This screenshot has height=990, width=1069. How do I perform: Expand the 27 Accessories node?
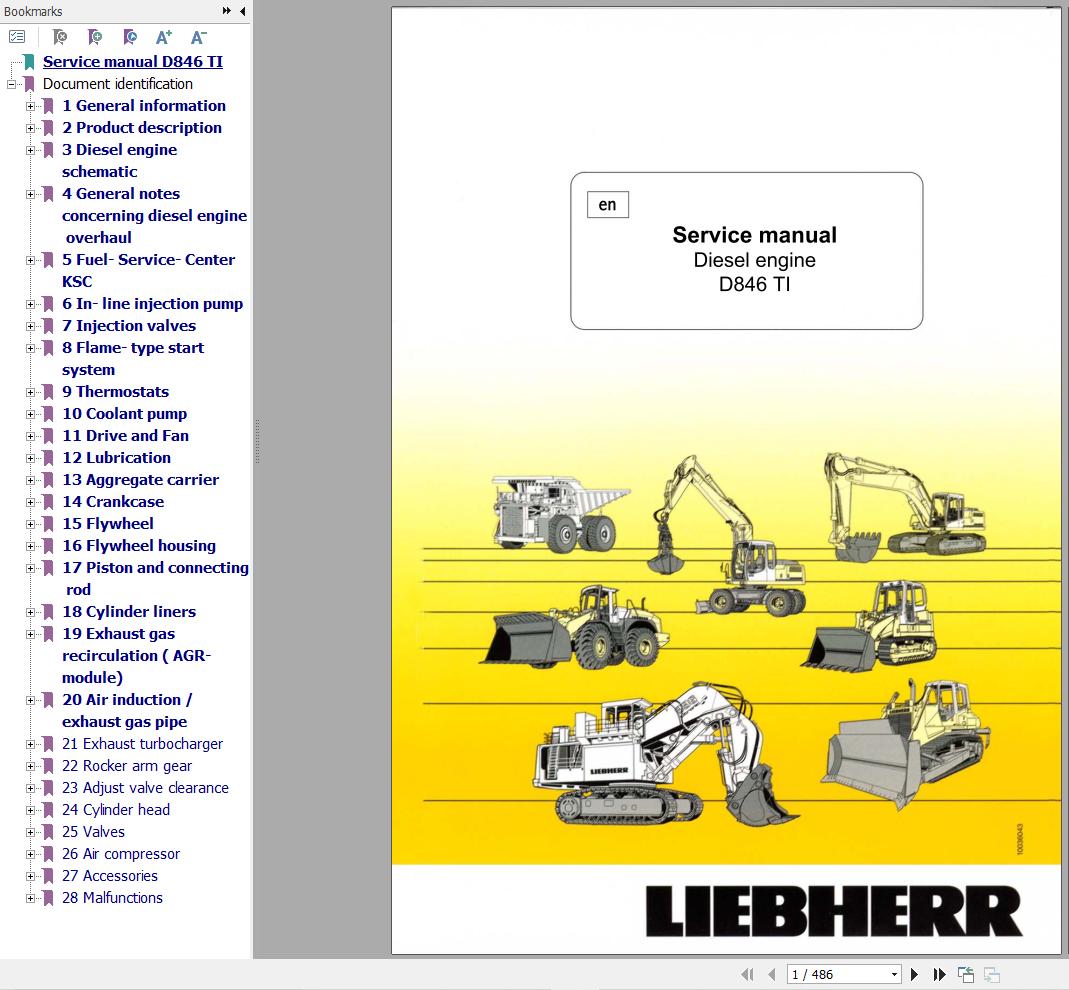[30, 876]
